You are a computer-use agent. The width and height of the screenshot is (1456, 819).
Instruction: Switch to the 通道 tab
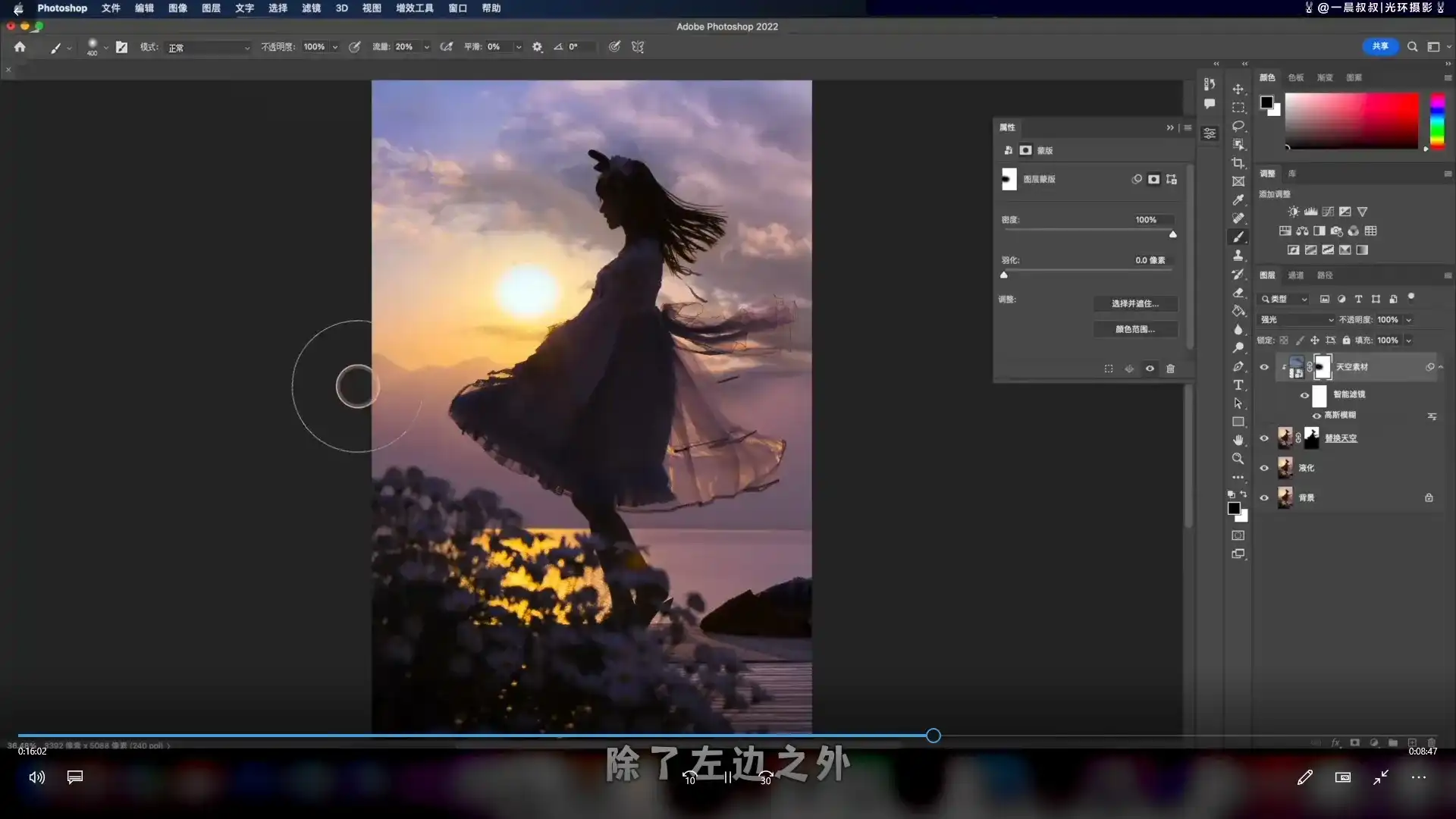(1296, 275)
